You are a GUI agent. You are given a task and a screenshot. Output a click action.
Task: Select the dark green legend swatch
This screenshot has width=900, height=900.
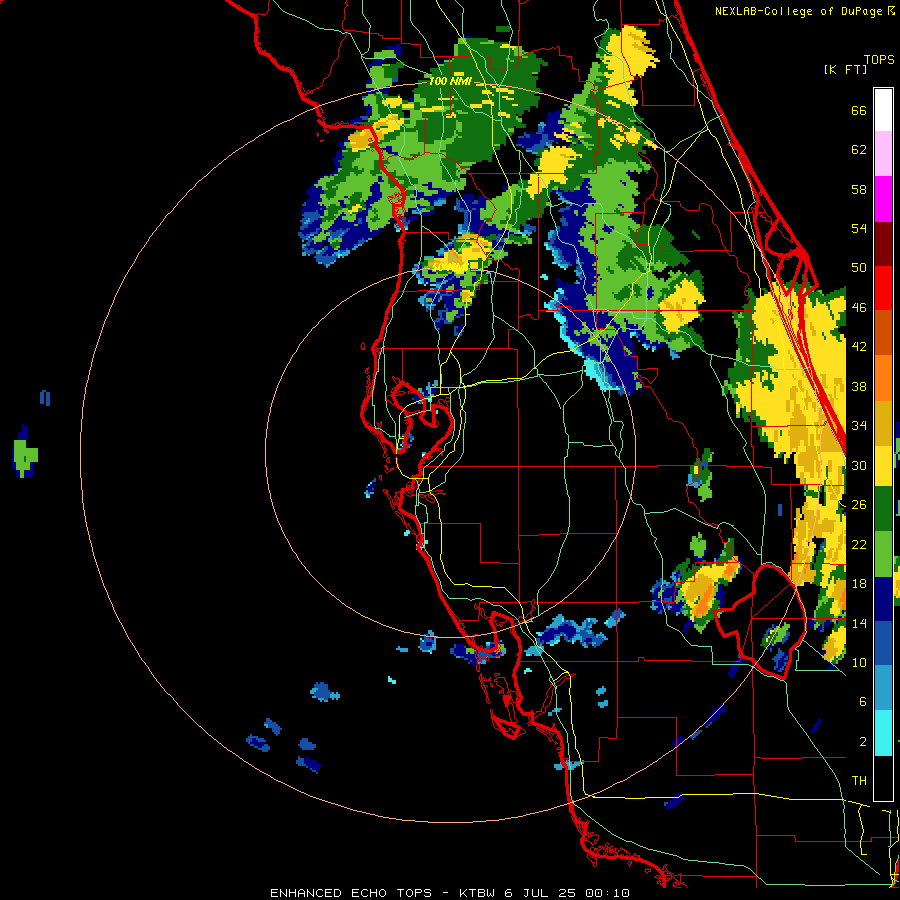883,509
